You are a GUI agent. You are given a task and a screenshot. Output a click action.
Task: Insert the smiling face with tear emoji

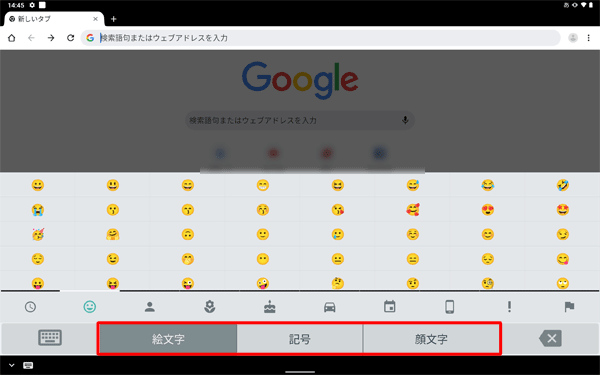coord(338,234)
